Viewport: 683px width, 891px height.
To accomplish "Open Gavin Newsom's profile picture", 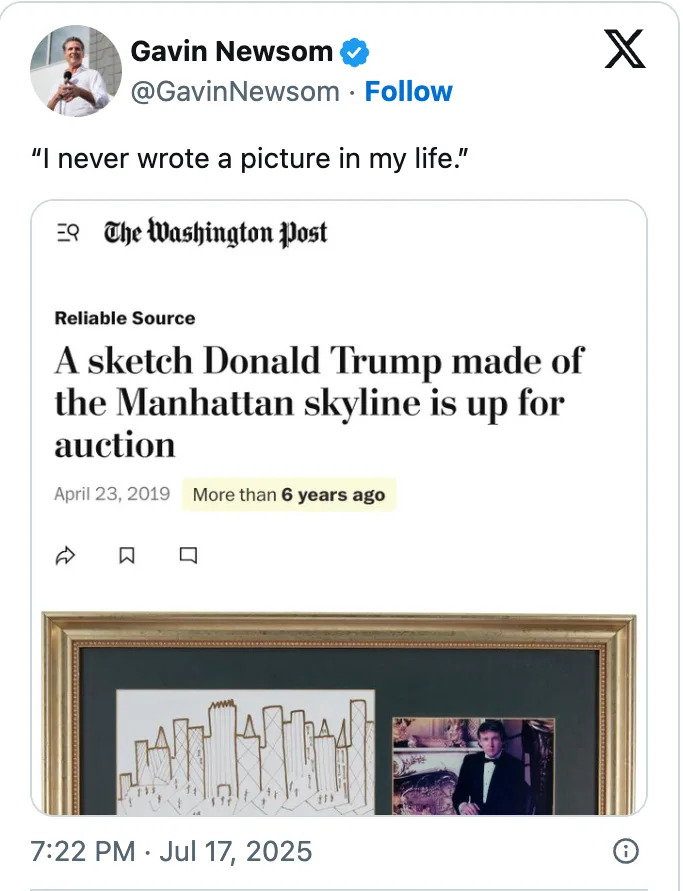I will coord(76,70).
